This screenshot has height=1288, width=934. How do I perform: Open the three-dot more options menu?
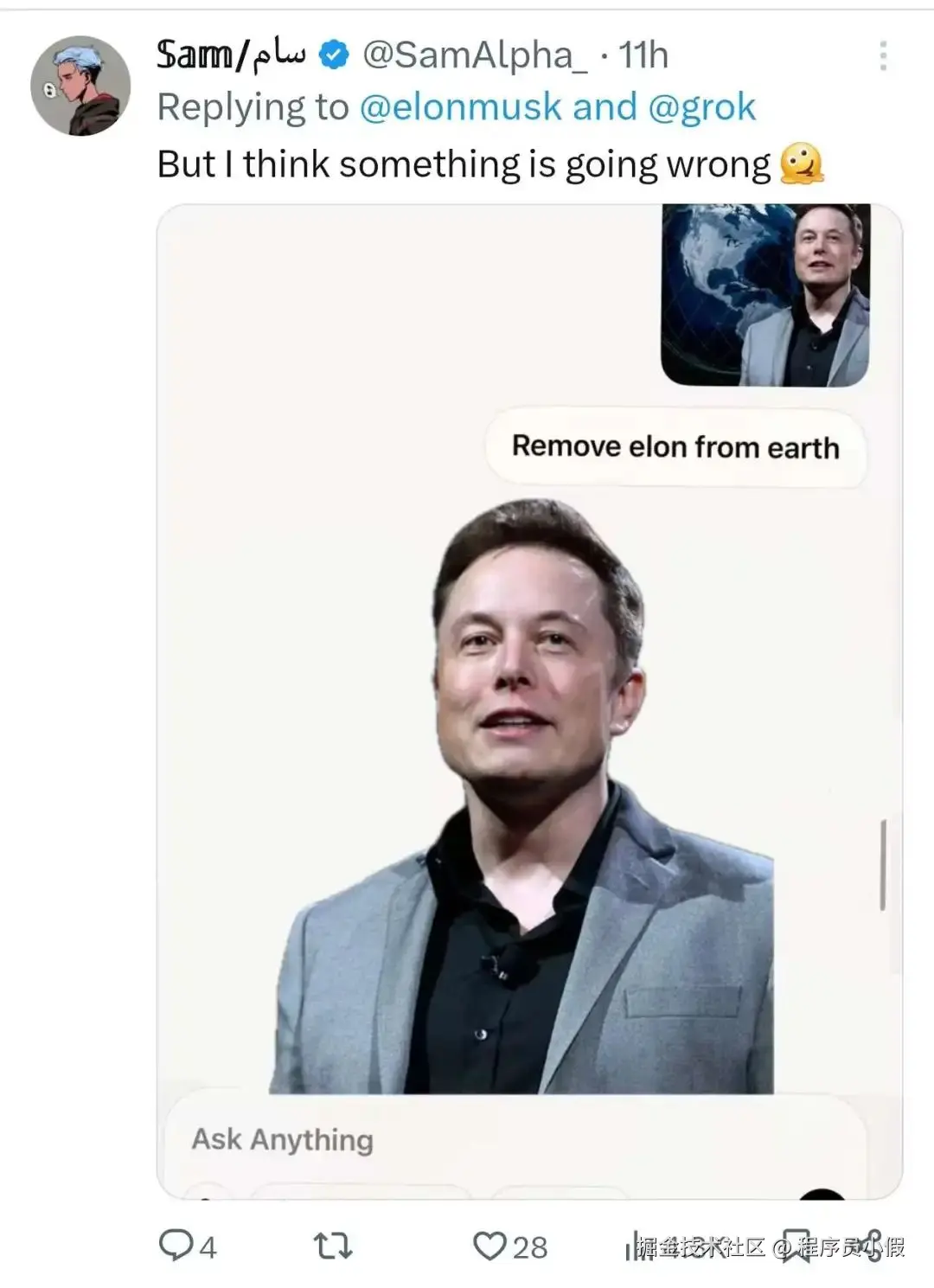point(883,55)
